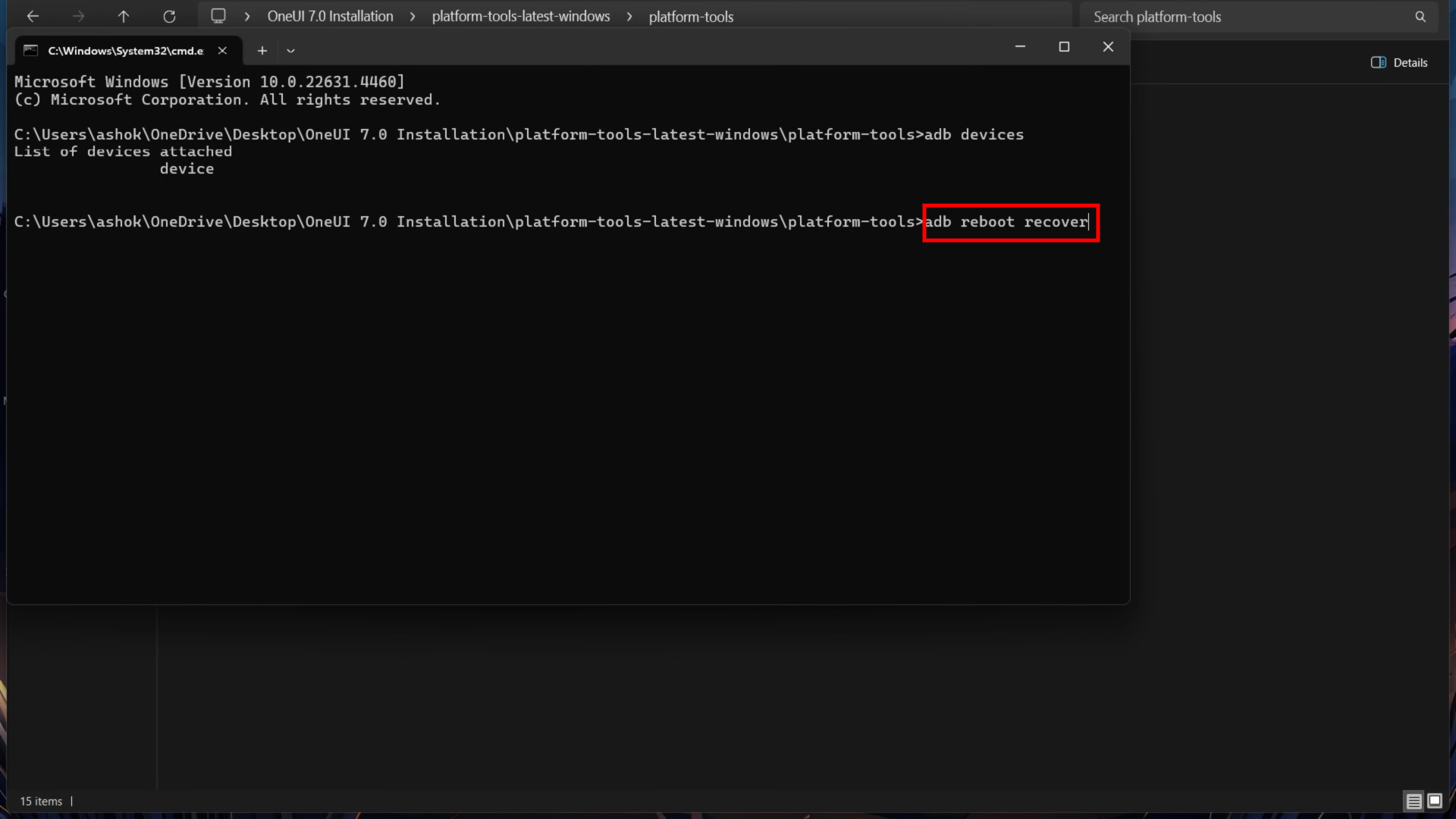Image resolution: width=1456 pixels, height=819 pixels.
Task: Click platform-tools breadcrumb segment
Action: point(691,17)
